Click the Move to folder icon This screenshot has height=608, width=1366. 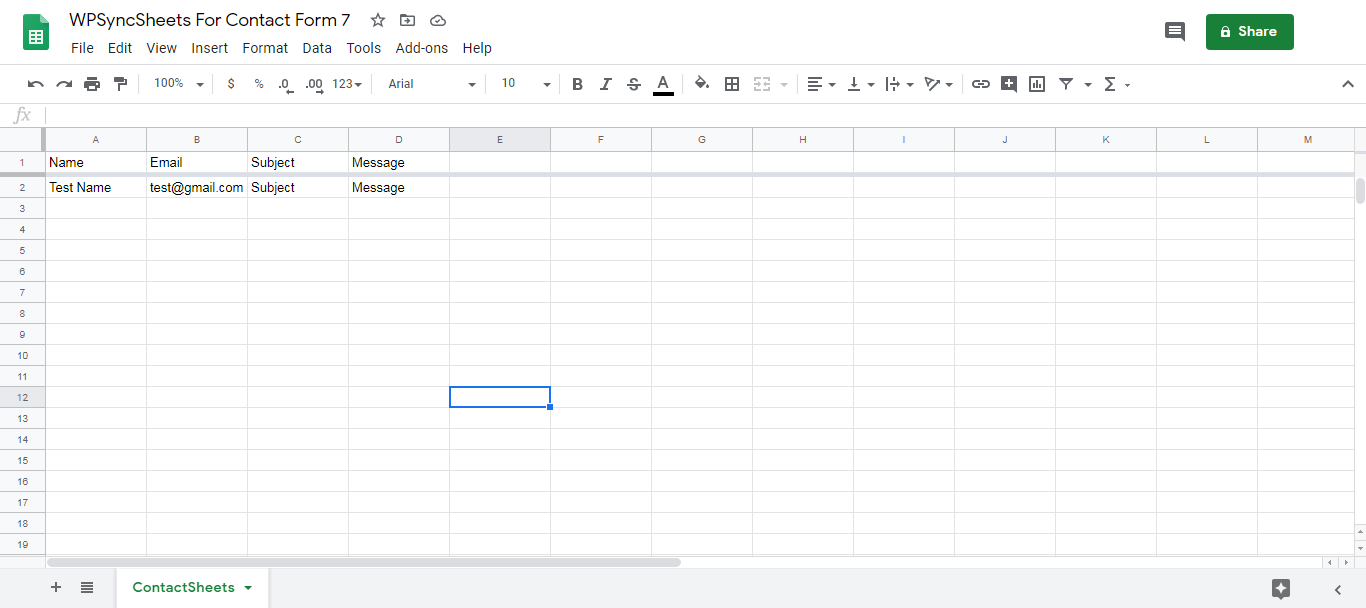[x=407, y=20]
